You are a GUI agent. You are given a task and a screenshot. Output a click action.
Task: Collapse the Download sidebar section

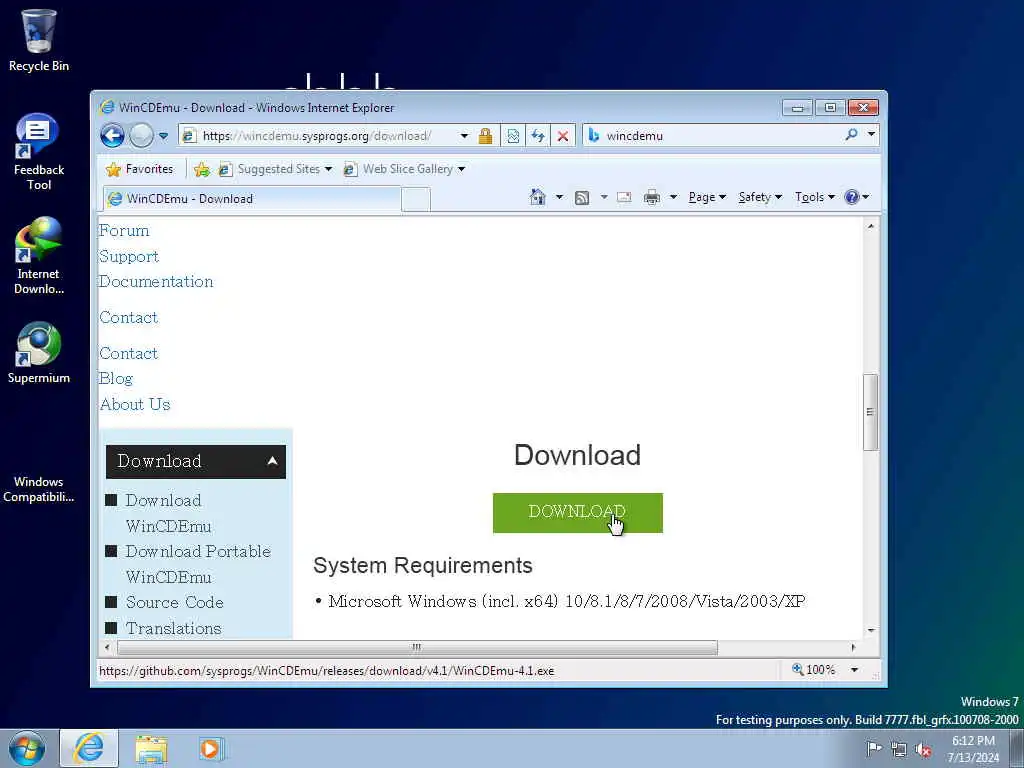pos(196,462)
